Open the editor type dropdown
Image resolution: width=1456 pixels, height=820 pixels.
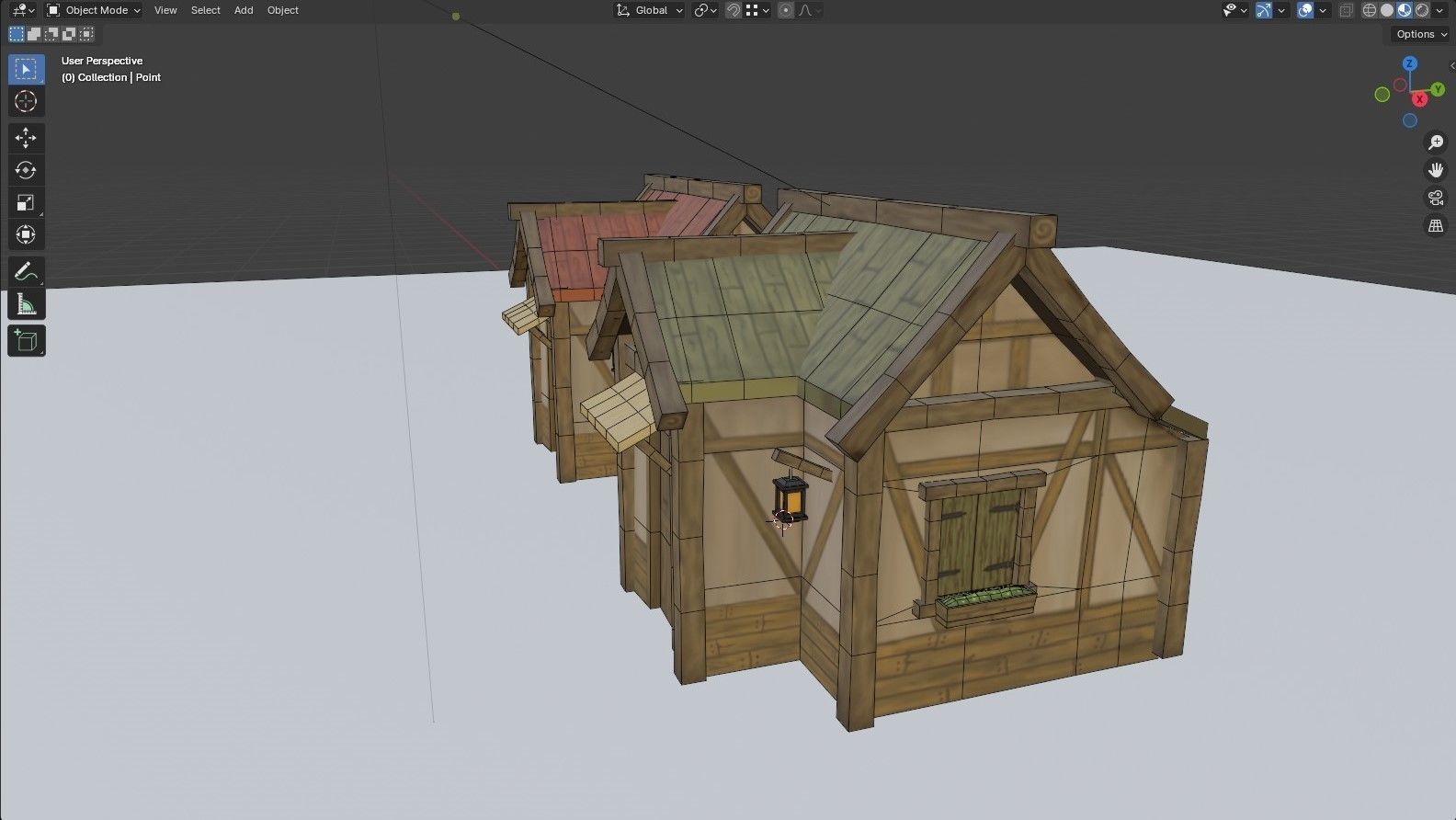point(23,10)
